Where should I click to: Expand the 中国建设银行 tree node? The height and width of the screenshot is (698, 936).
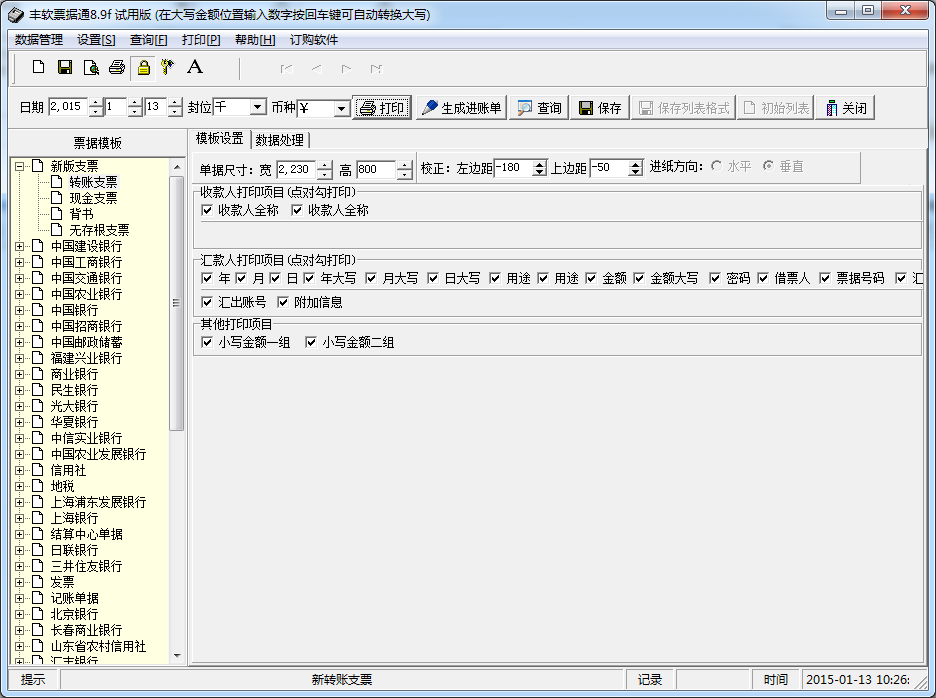(x=20, y=246)
